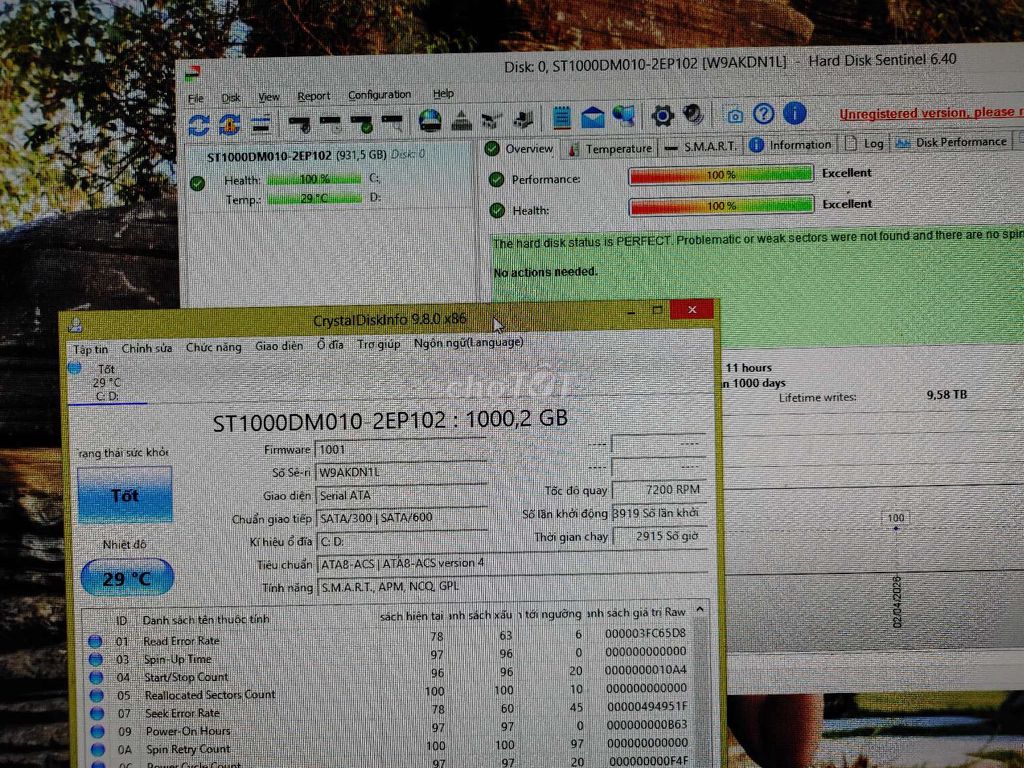Click the Performance 100 % bar in Overview
This screenshot has width=1024, height=768.
(x=721, y=175)
